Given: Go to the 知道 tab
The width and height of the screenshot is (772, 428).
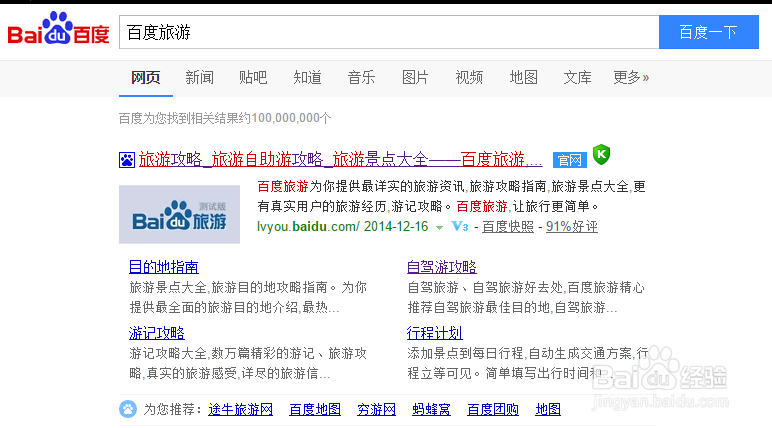Looking at the screenshot, I should (307, 77).
